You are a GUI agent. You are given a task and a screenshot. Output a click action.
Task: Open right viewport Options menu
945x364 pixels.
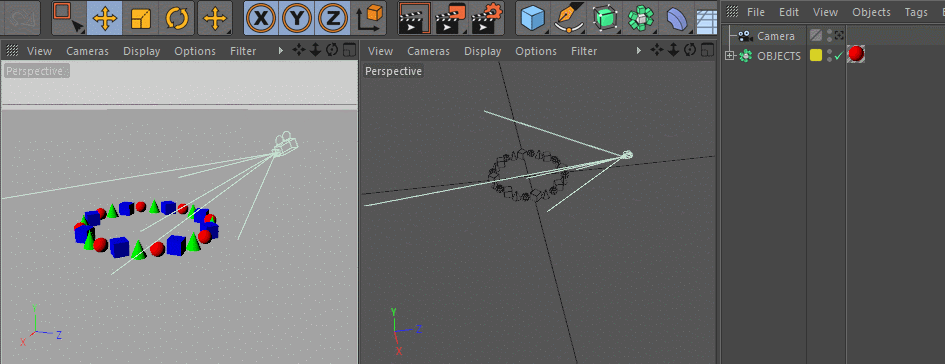(x=536, y=51)
